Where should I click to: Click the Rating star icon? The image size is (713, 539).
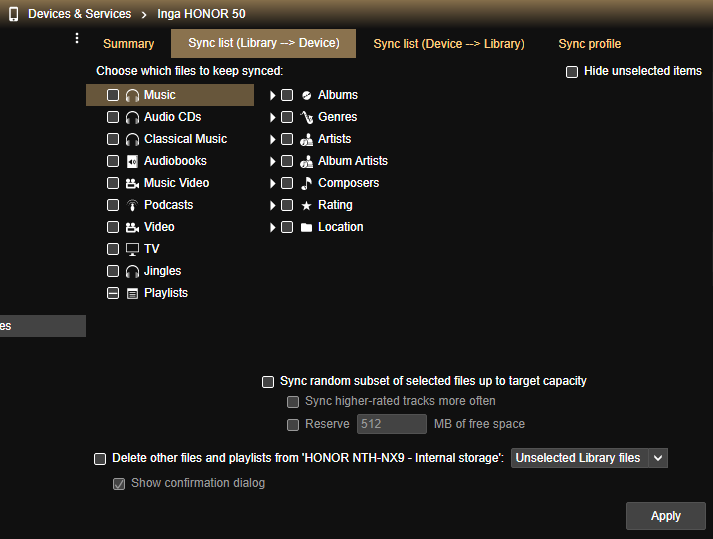point(306,205)
